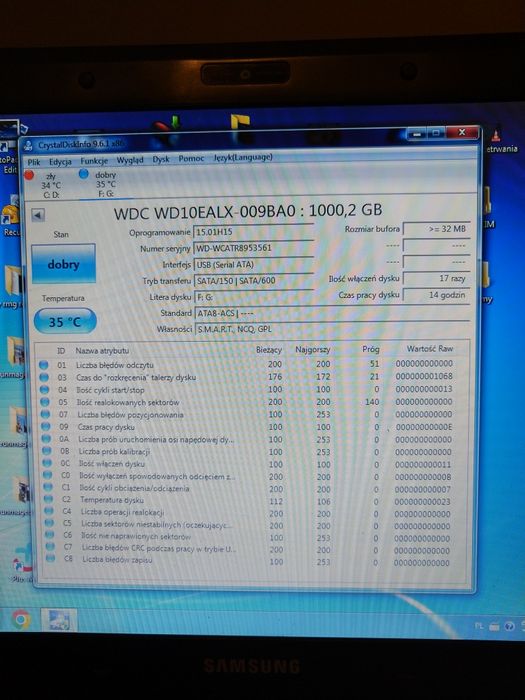Click the blue 'dobry' health status button

tap(63, 264)
